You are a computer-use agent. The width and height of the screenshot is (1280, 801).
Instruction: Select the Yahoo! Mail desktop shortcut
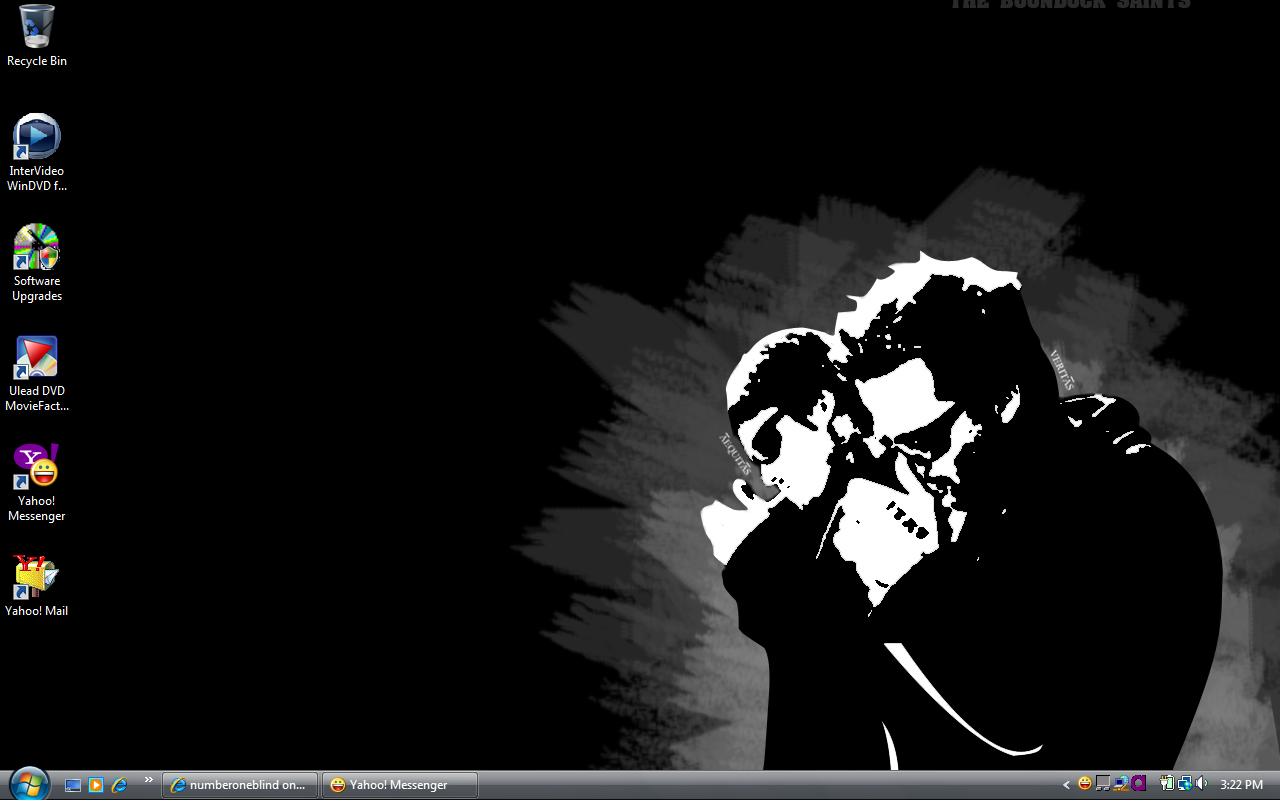coord(37,587)
